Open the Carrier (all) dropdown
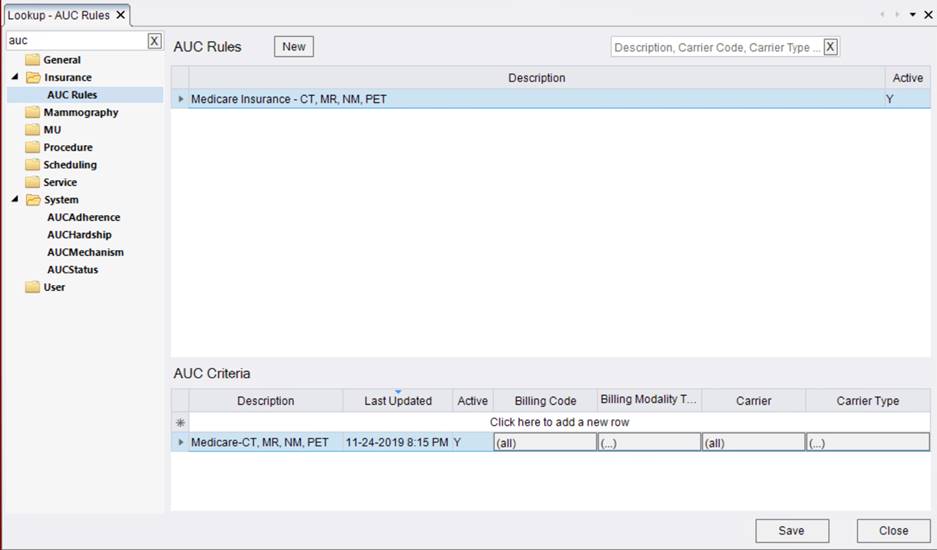Image resolution: width=937 pixels, height=550 pixels. [x=753, y=443]
